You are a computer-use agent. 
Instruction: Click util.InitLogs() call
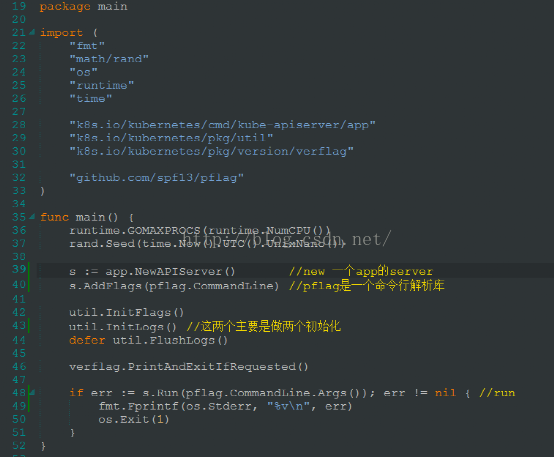tap(123, 327)
